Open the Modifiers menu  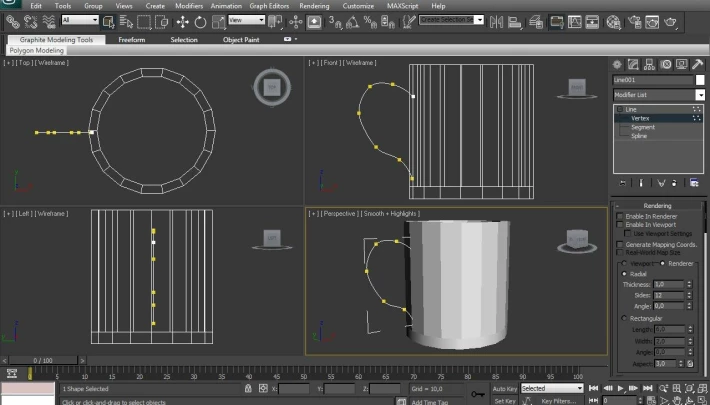pyautogui.click(x=189, y=6)
